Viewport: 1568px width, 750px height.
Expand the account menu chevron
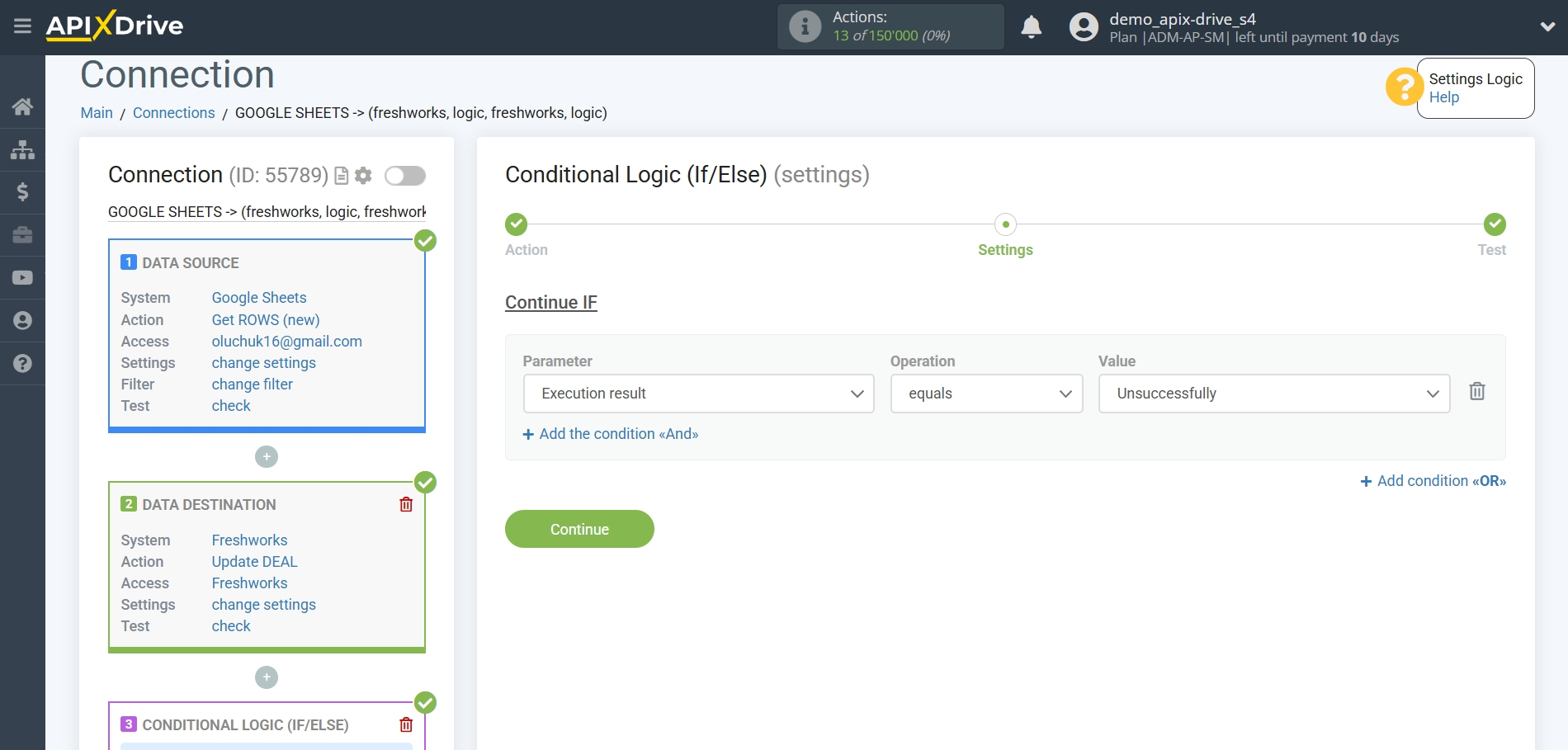(x=1547, y=26)
